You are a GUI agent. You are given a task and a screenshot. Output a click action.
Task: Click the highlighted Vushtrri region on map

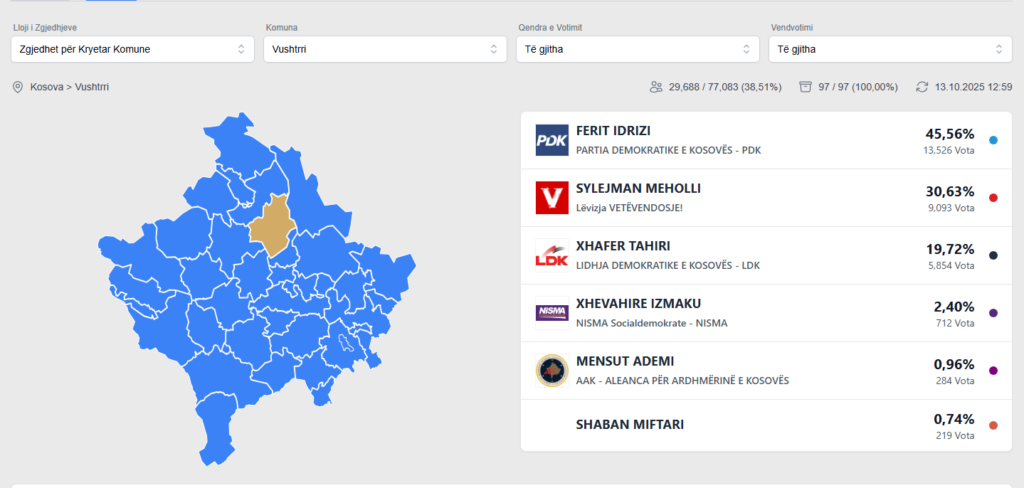click(270, 227)
